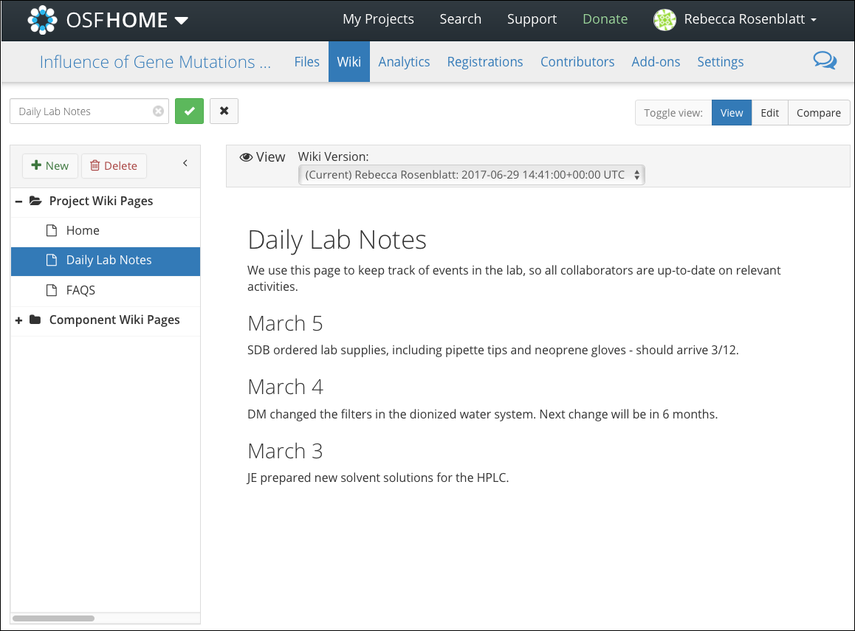Open Search in the top navbar

pyautogui.click(x=460, y=19)
